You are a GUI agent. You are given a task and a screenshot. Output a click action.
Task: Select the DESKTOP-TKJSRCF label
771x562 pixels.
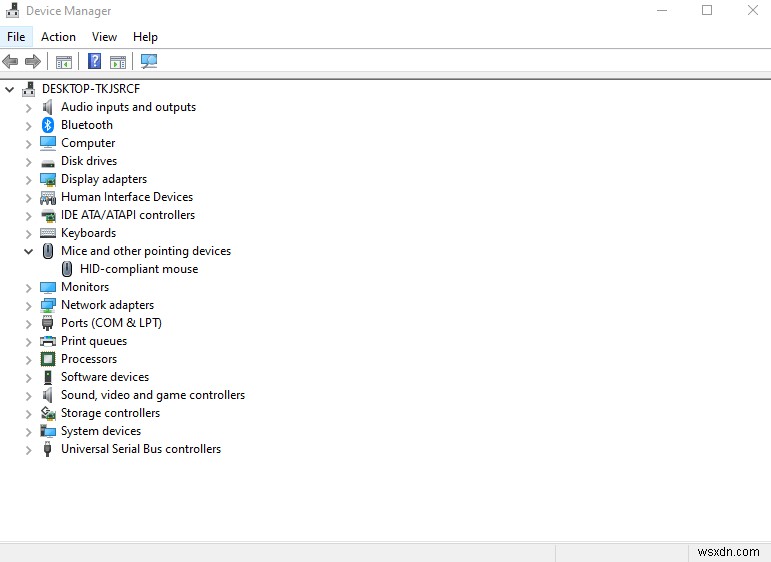click(91, 89)
